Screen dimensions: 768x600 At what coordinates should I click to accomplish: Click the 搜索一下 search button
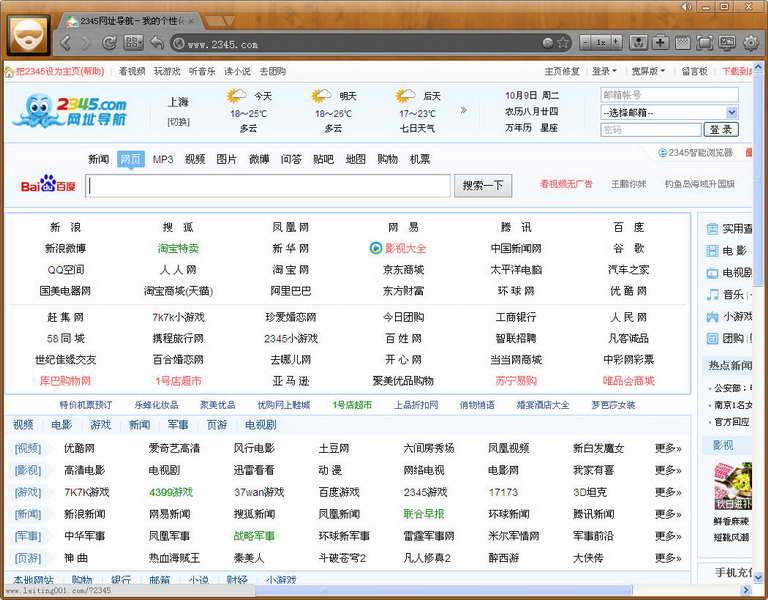point(483,186)
